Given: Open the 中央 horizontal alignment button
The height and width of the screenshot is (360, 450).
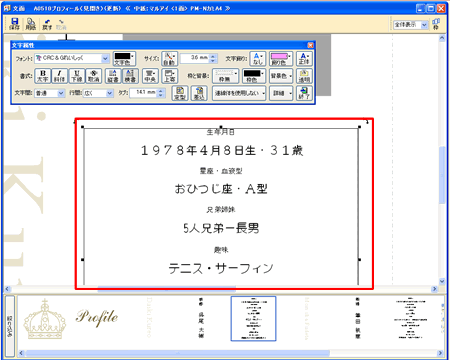Looking at the screenshot, I should (x=150, y=76).
